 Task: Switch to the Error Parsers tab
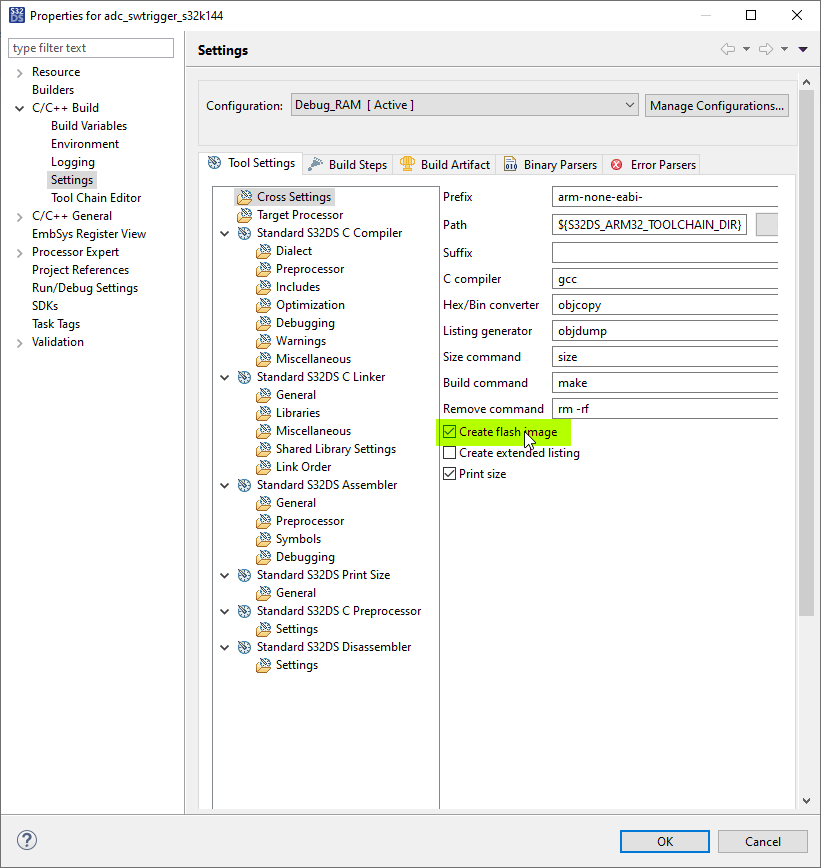[x=652, y=164]
